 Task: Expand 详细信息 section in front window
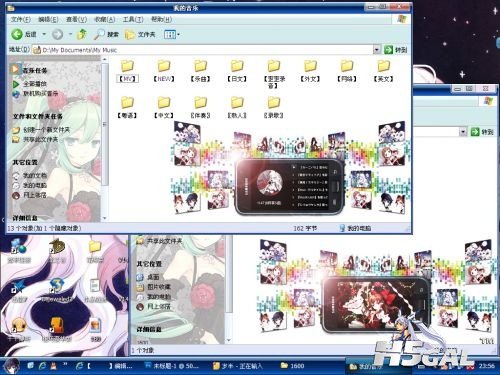(x=25, y=218)
